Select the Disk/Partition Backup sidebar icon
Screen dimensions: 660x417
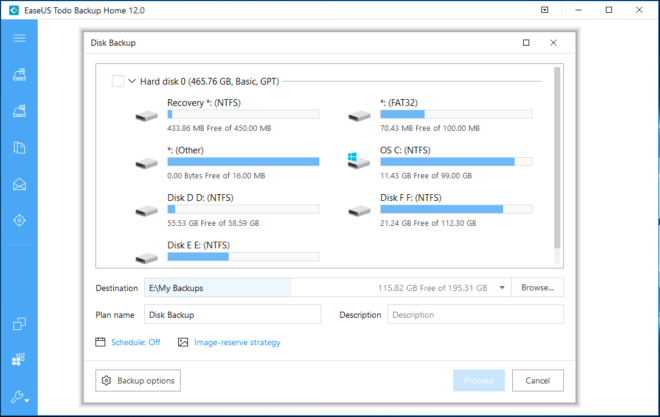point(19,75)
